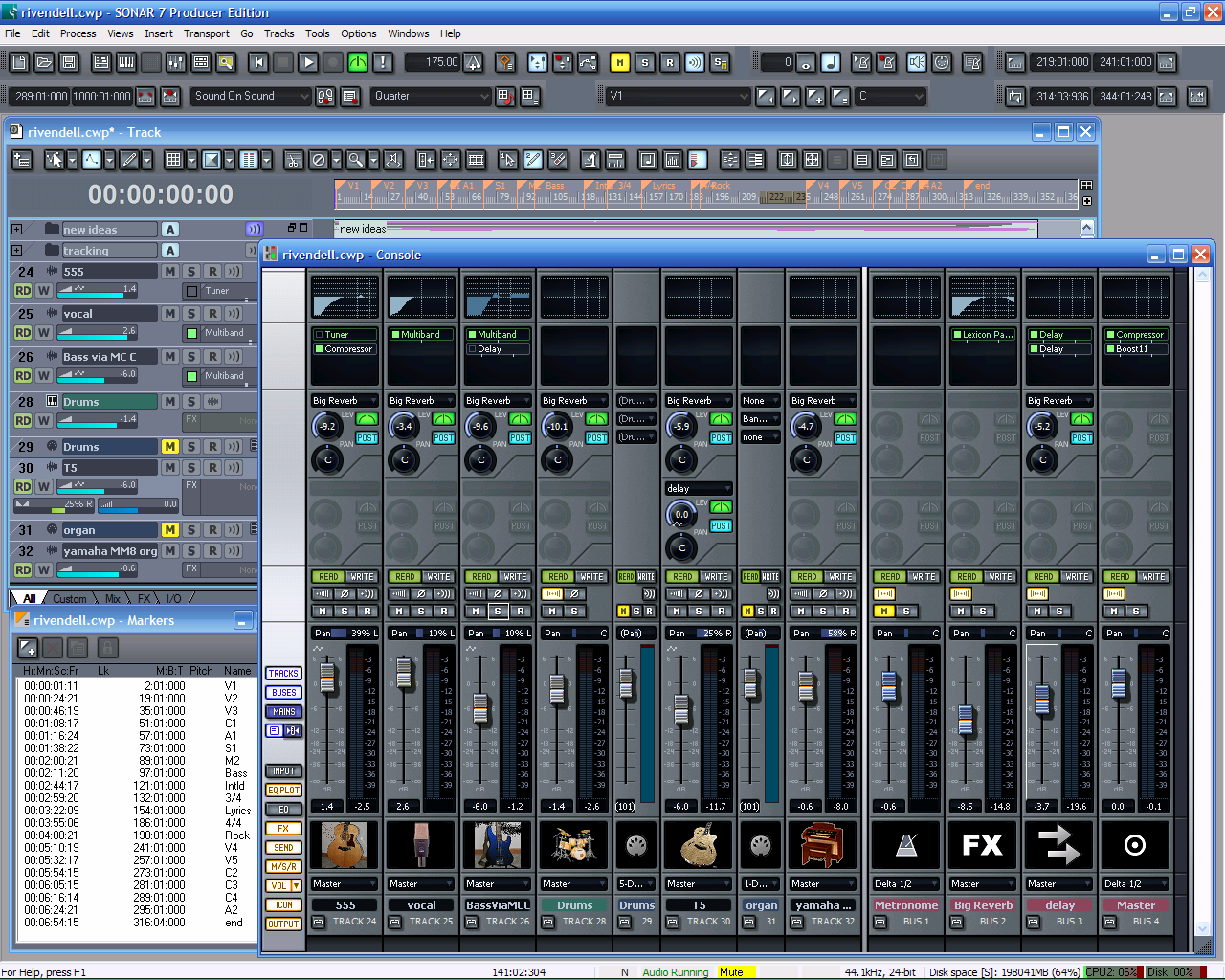Image resolution: width=1225 pixels, height=980 pixels.
Task: Switch to the Mix tab in Track view
Action: 113,599
